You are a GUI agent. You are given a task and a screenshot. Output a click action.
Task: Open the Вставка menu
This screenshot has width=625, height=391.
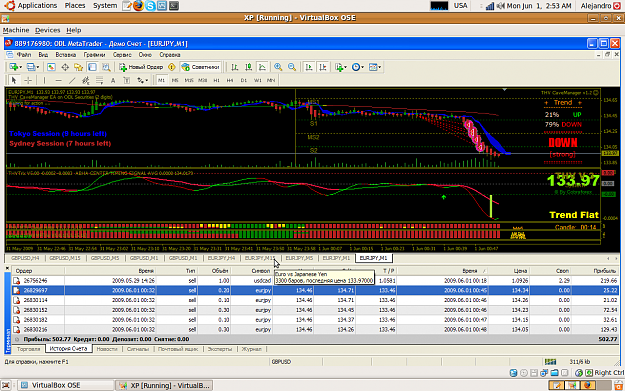65,55
